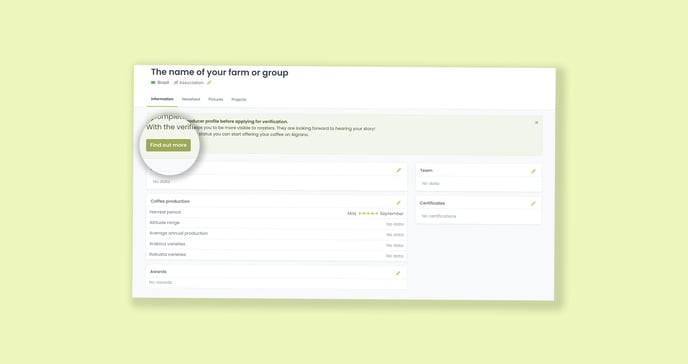Dismiss the verification banner with the X
This screenshot has height=364, width=688.
pyautogui.click(x=536, y=122)
